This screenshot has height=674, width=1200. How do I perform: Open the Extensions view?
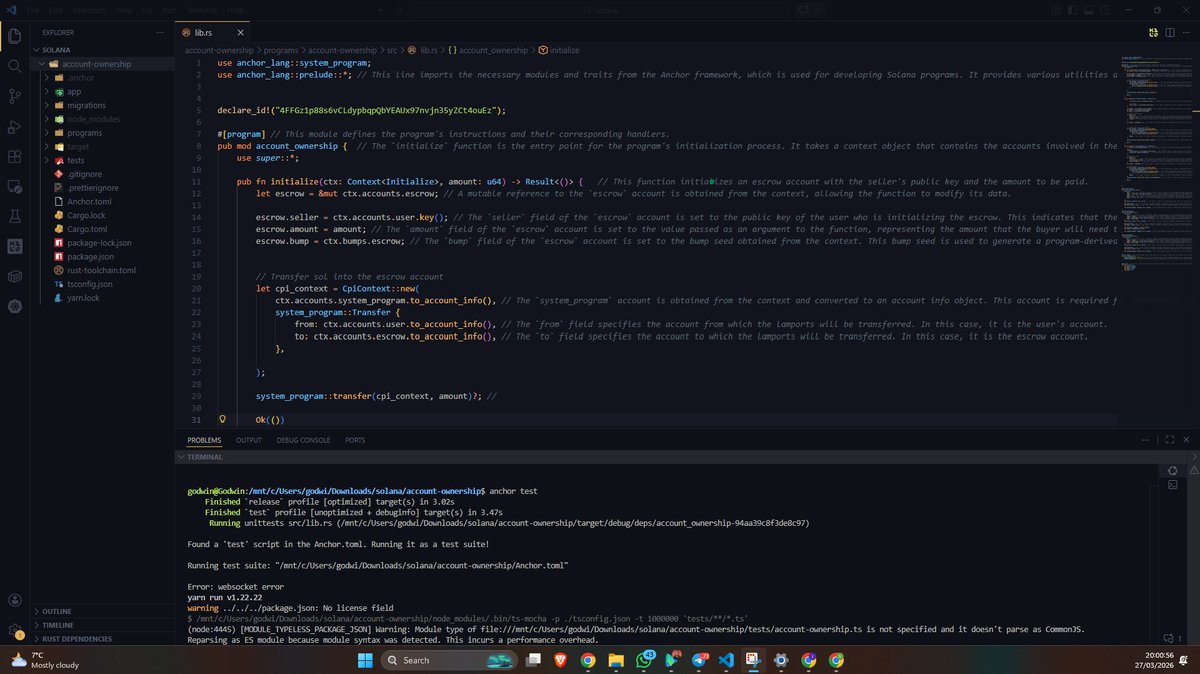(x=14, y=156)
